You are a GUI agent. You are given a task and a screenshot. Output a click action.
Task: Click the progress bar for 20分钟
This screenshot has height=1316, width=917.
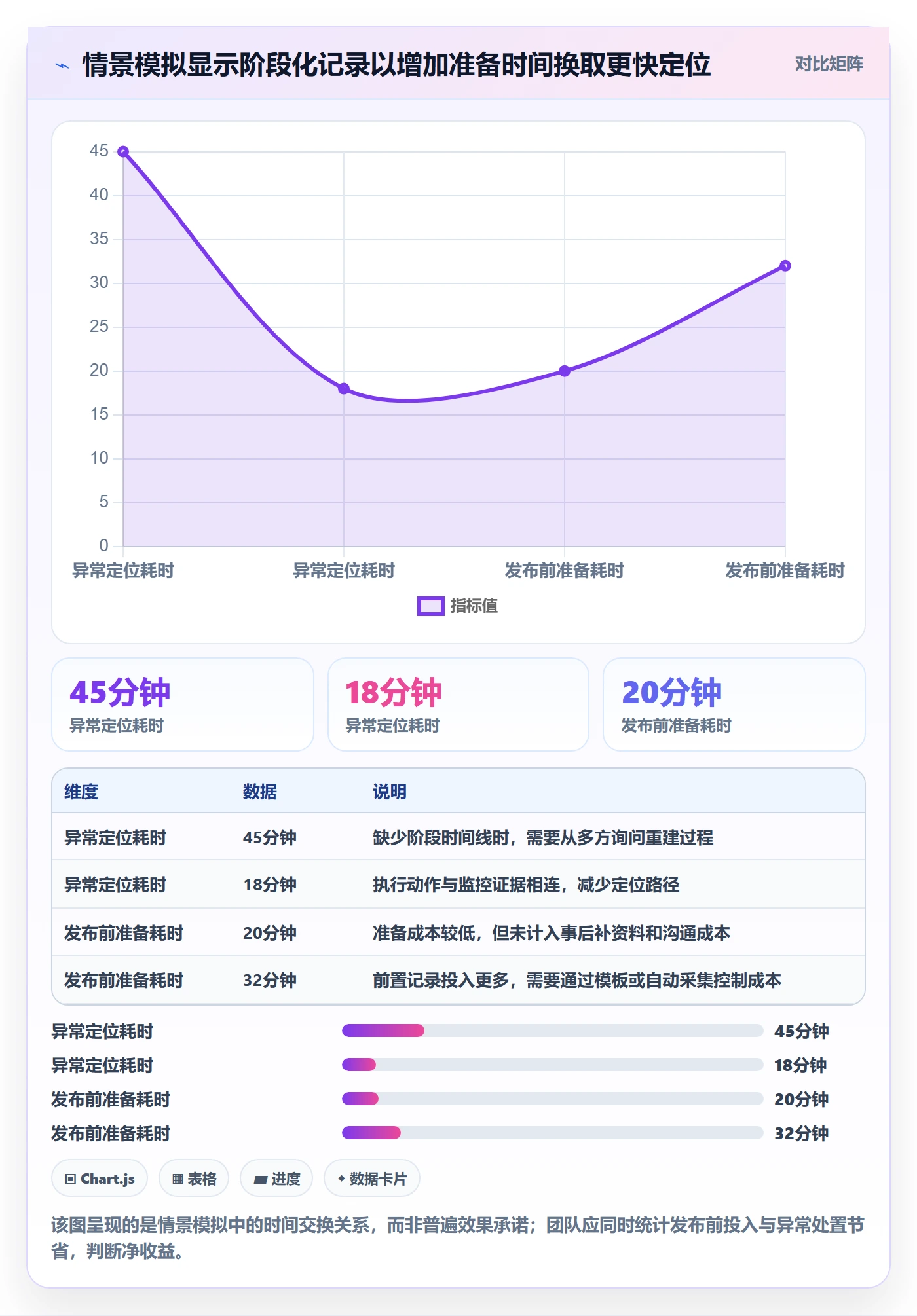(552, 1099)
